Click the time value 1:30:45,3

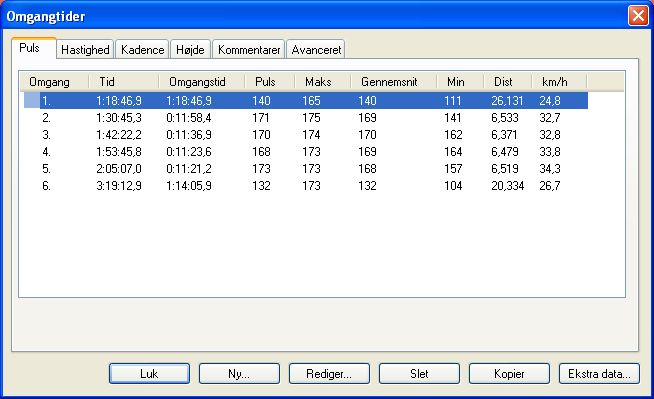click(x=119, y=118)
